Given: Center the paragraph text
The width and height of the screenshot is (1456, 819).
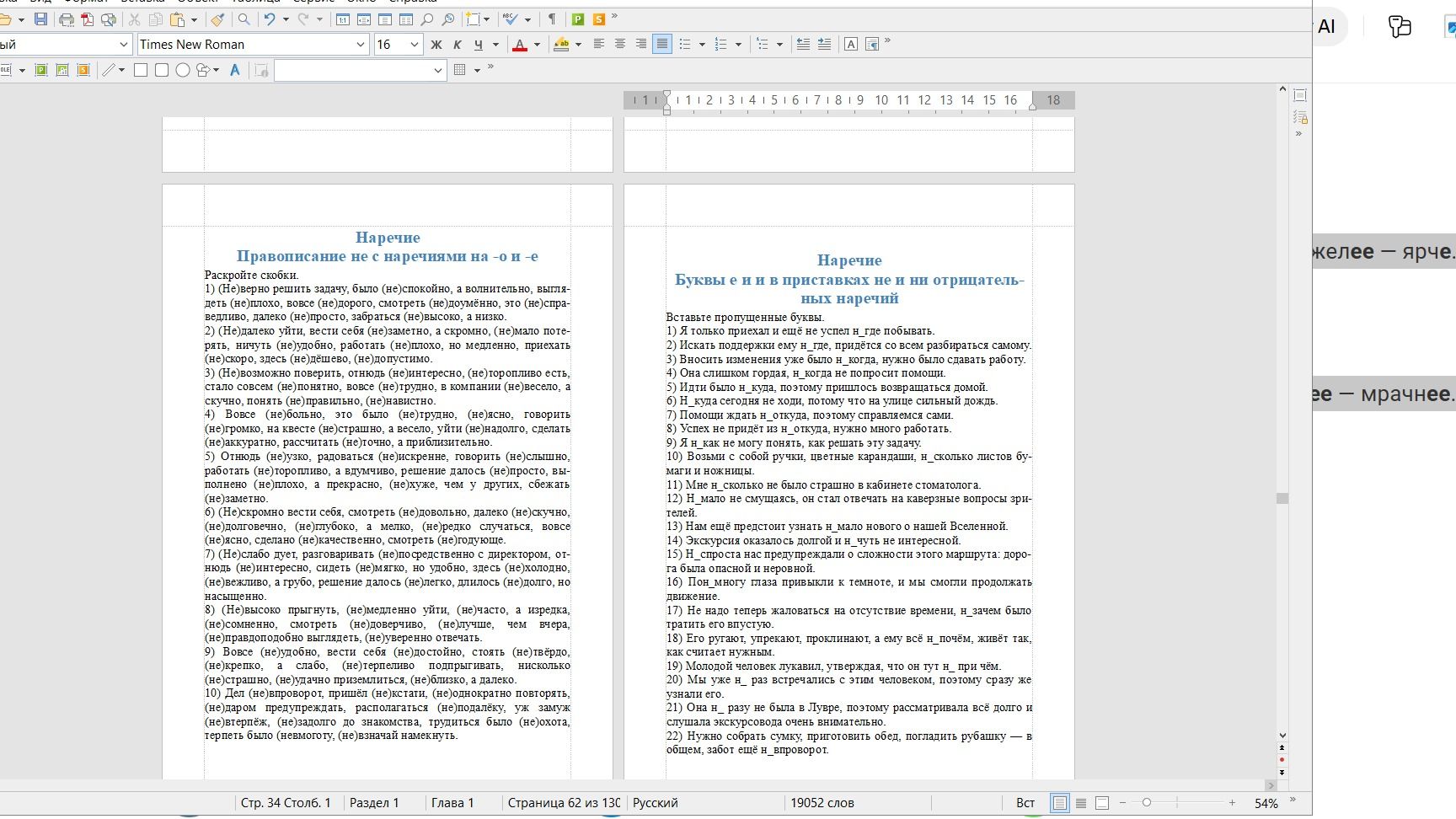Looking at the screenshot, I should [620, 45].
